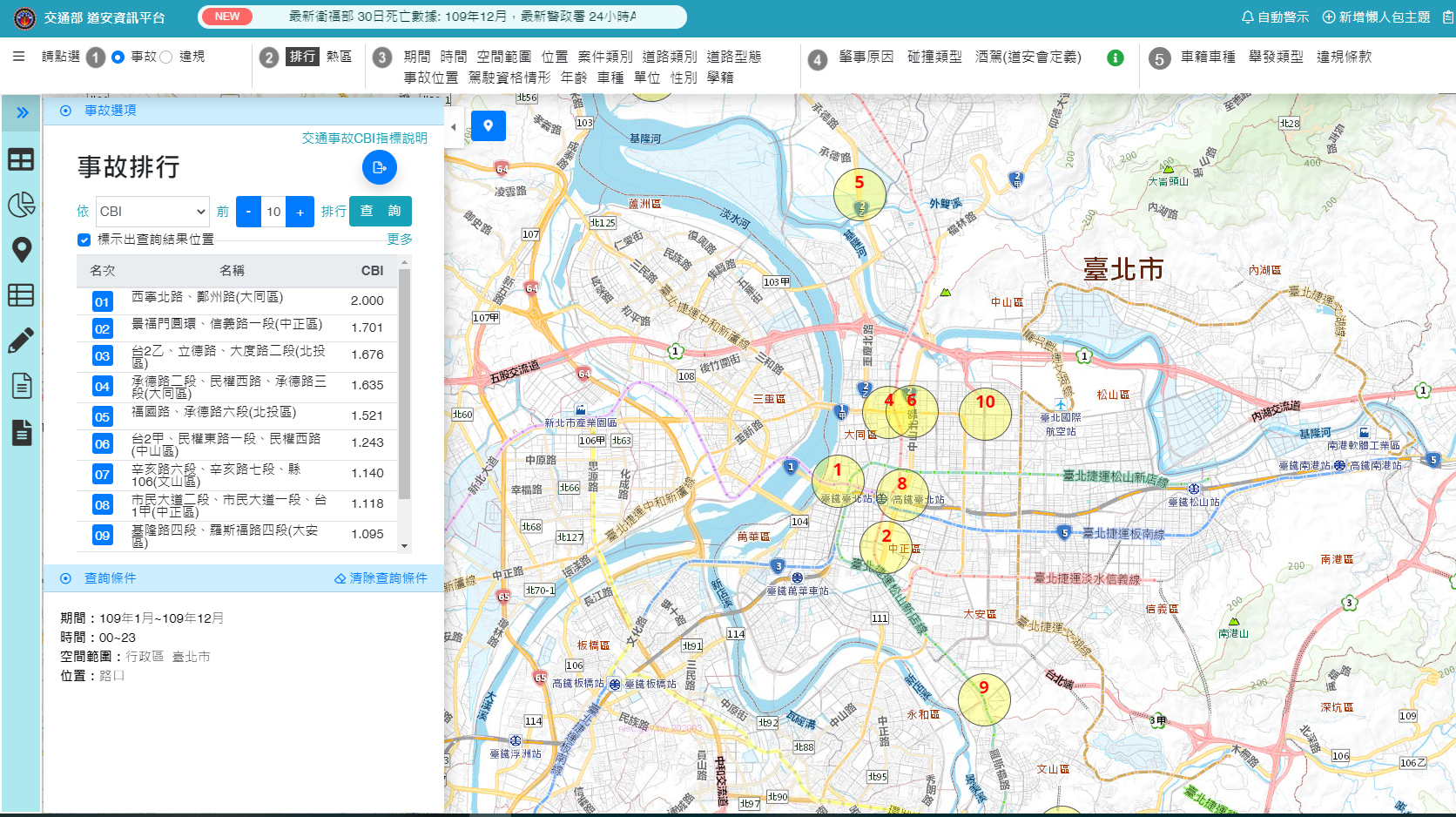Open the CBI sort-by dropdown
The width and height of the screenshot is (1456, 817).
(152, 212)
